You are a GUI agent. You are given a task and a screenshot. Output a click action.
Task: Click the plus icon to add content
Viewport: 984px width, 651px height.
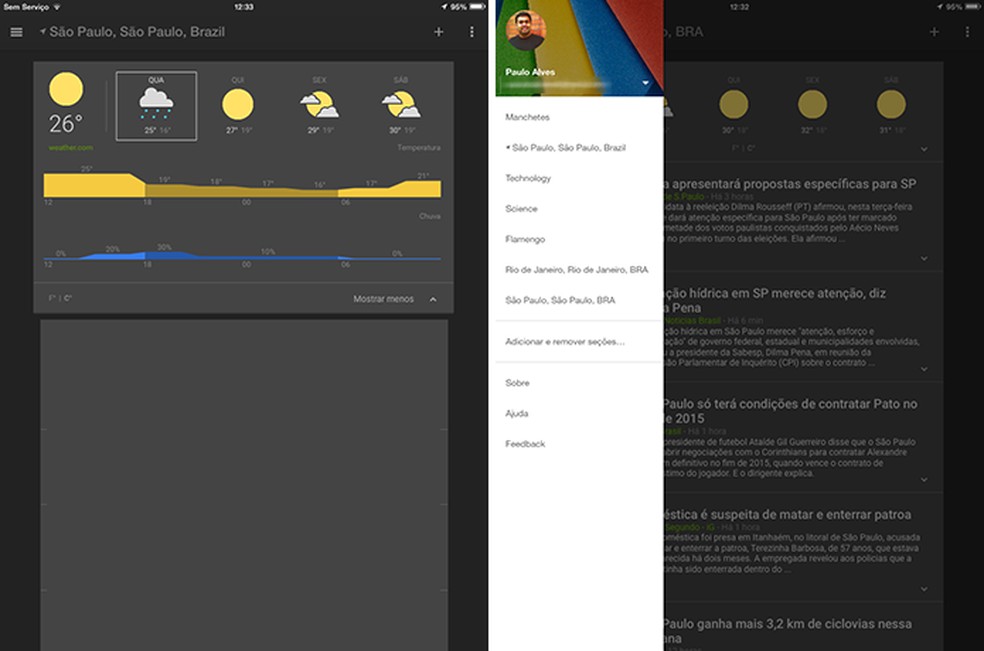(438, 31)
